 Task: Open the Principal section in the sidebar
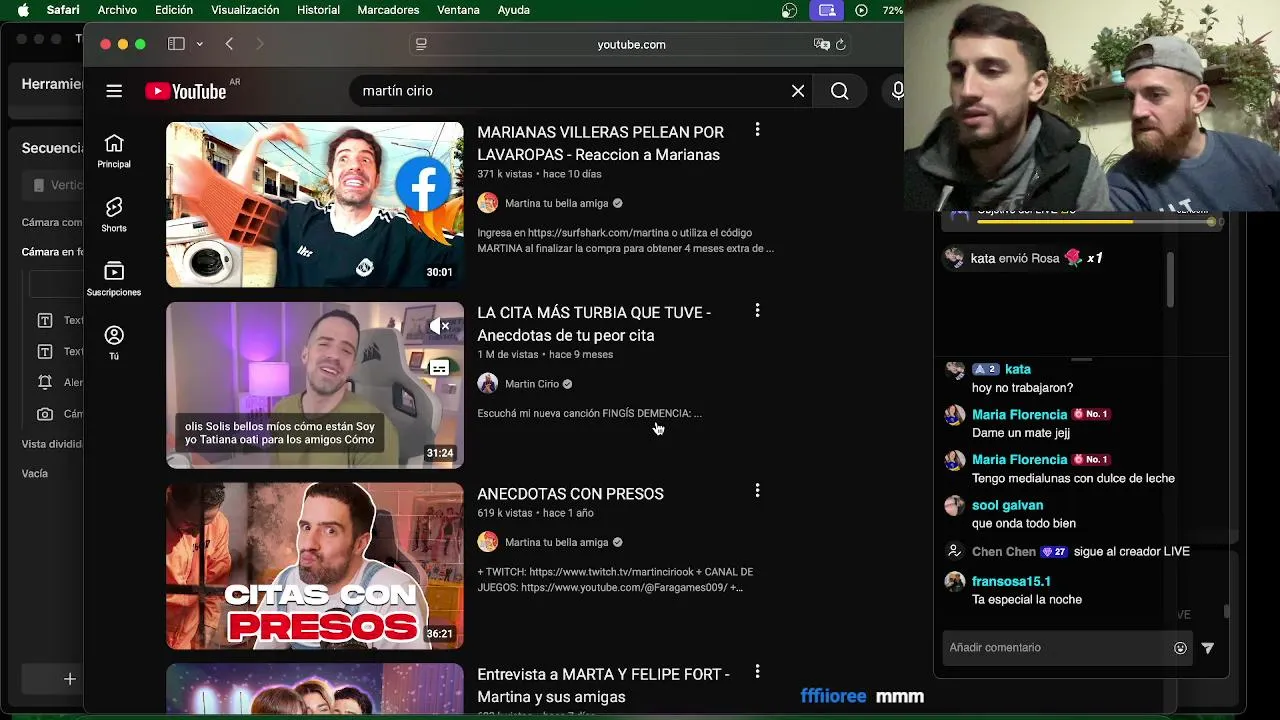[x=114, y=151]
